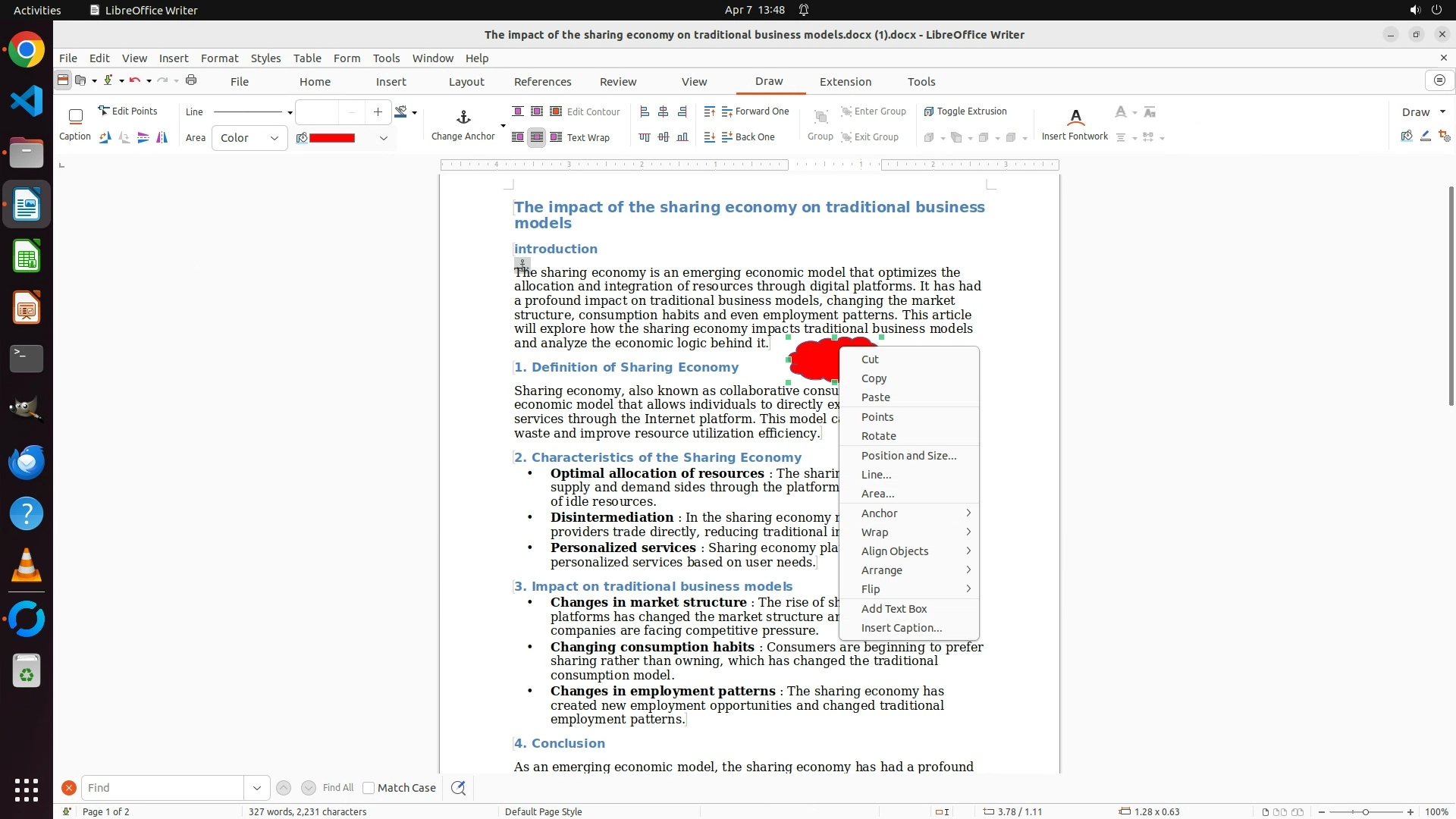Click inside the Find text field
Image resolution: width=1456 pixels, height=819 pixels.
point(162,788)
